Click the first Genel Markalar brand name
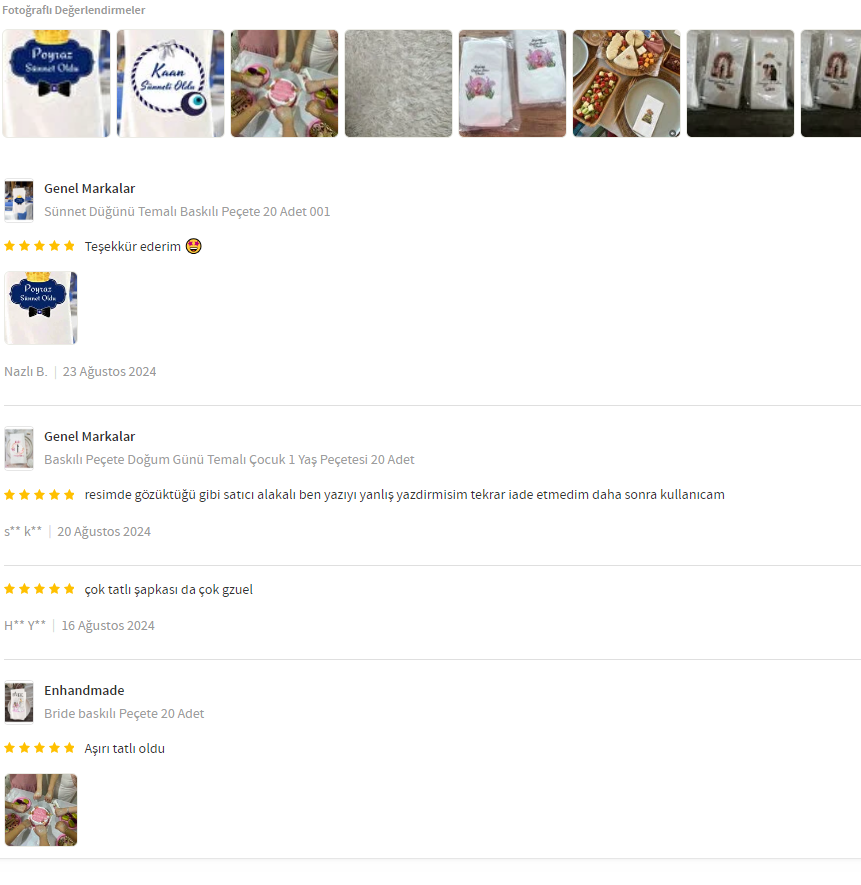861x885 pixels. 90,189
